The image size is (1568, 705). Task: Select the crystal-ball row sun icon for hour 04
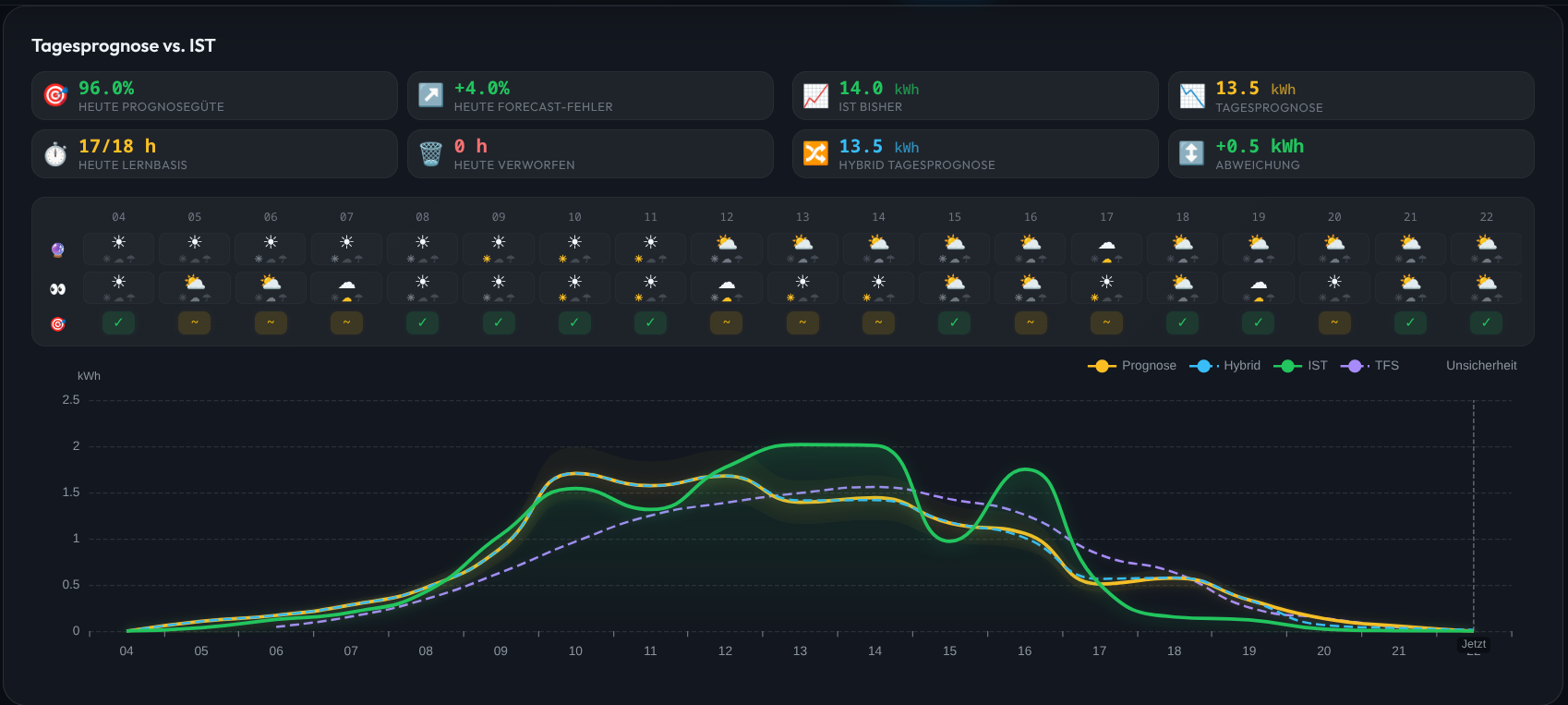pyautogui.click(x=119, y=242)
